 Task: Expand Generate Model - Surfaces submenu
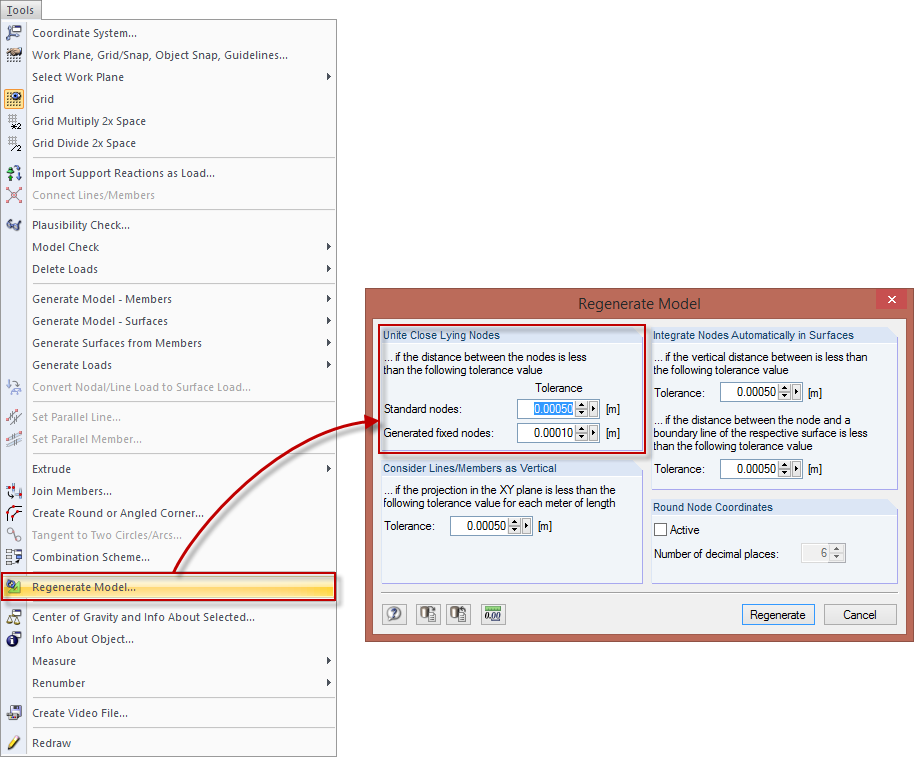click(x=329, y=321)
